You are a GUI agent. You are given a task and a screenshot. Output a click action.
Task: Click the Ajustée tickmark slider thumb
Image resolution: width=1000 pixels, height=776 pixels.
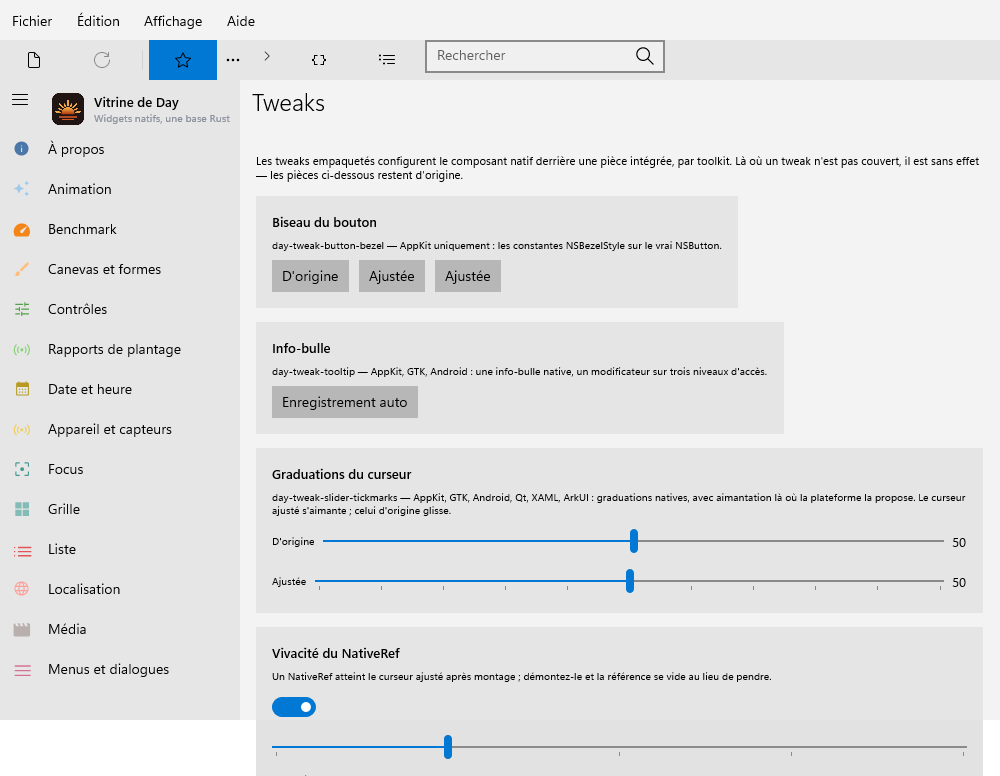click(629, 581)
